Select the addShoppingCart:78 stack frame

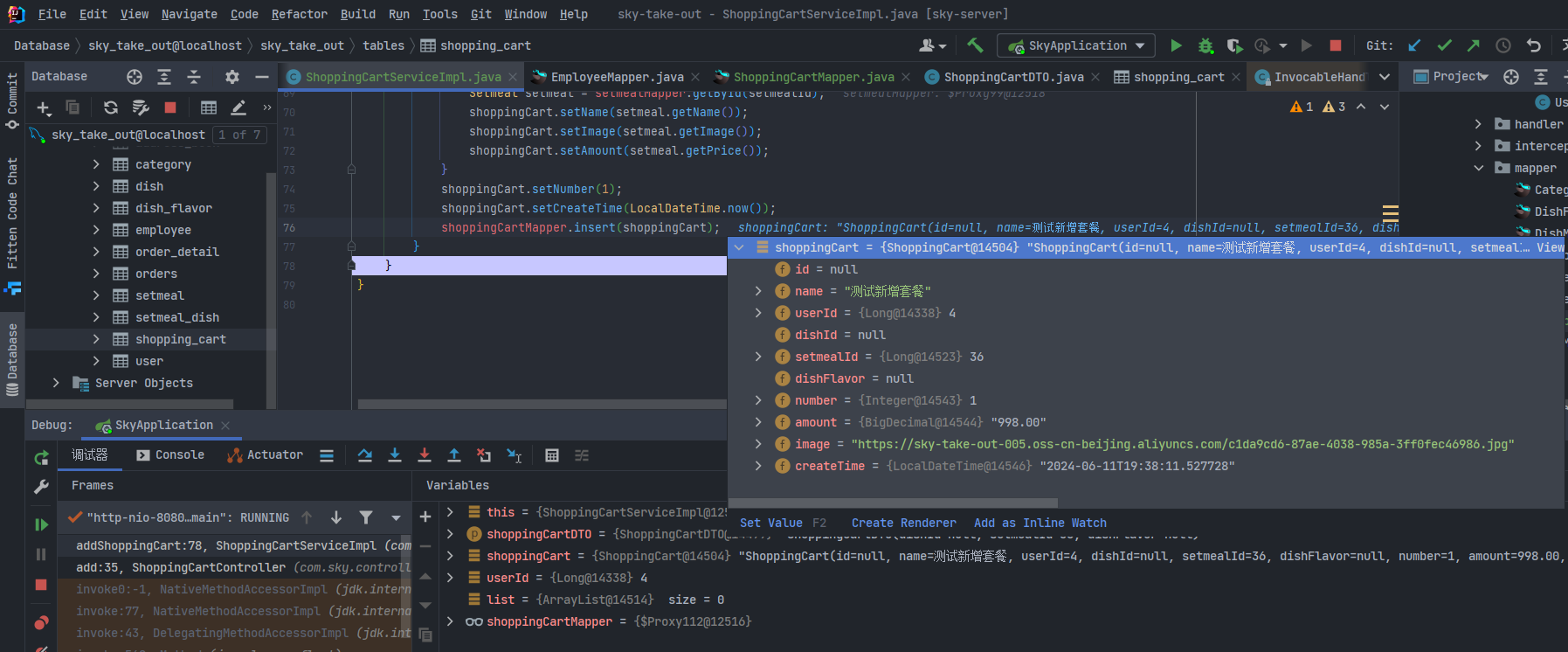pyautogui.click(x=234, y=545)
